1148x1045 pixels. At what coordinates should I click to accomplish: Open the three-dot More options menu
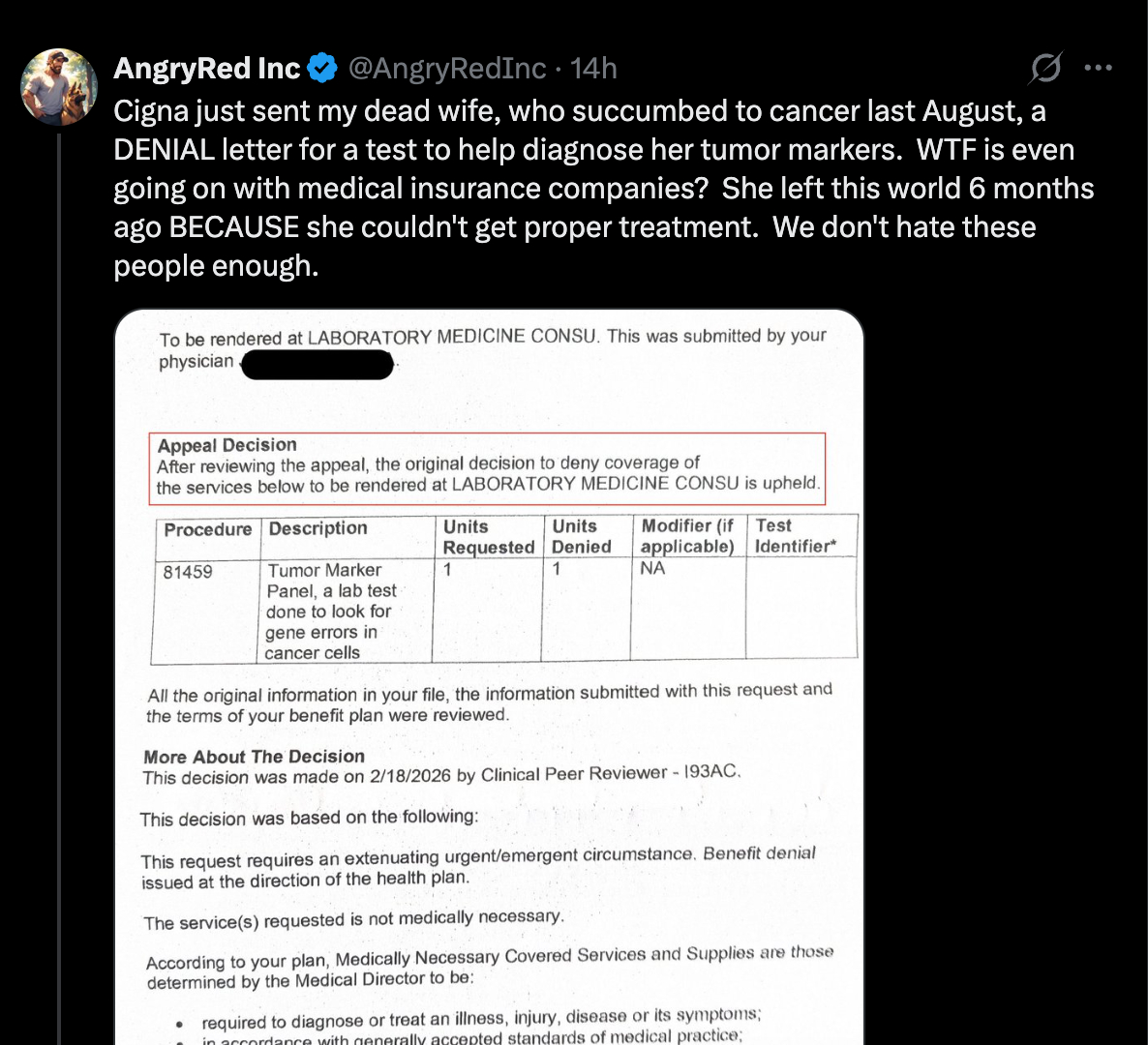1098,68
